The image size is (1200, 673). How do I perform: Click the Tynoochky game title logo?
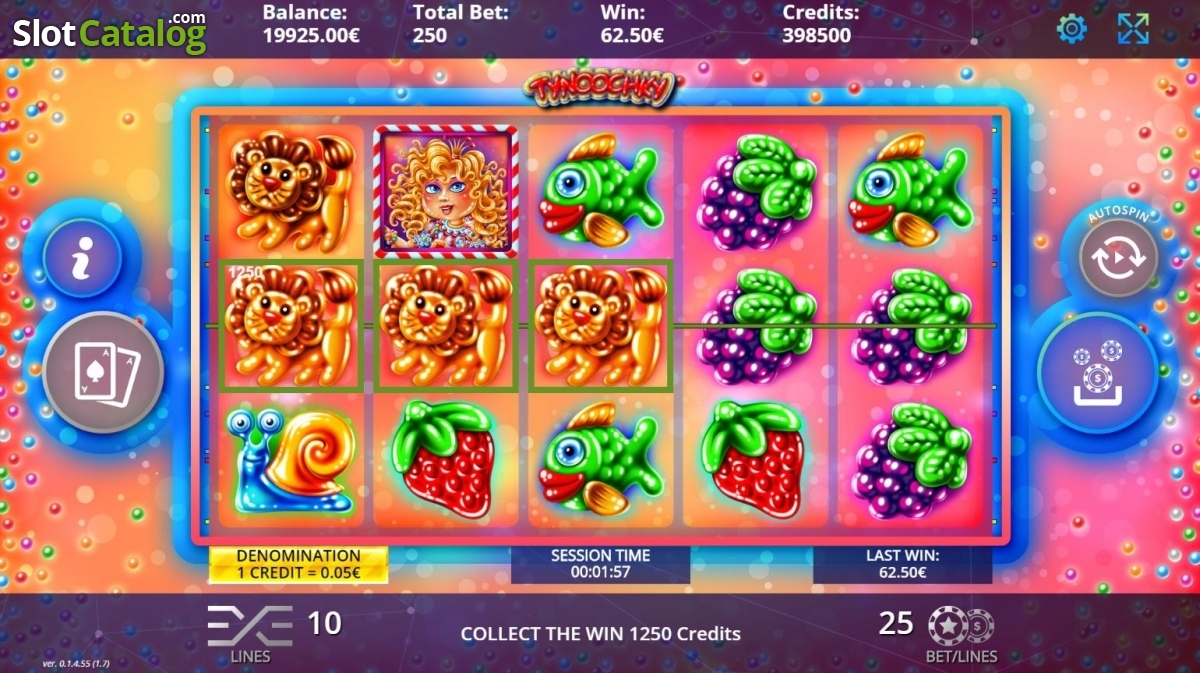601,86
